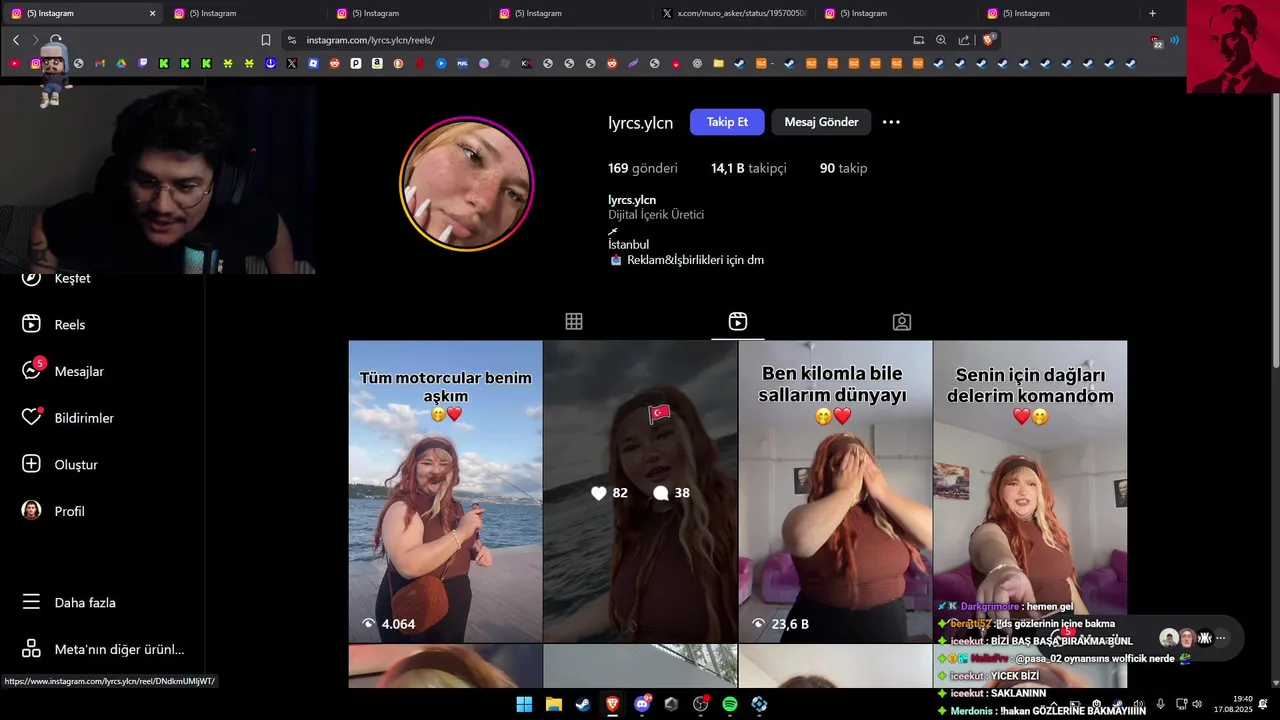The height and width of the screenshot is (720, 1280).
Task: Open the three-dot options next to Mesaj Gönder
Action: point(891,122)
